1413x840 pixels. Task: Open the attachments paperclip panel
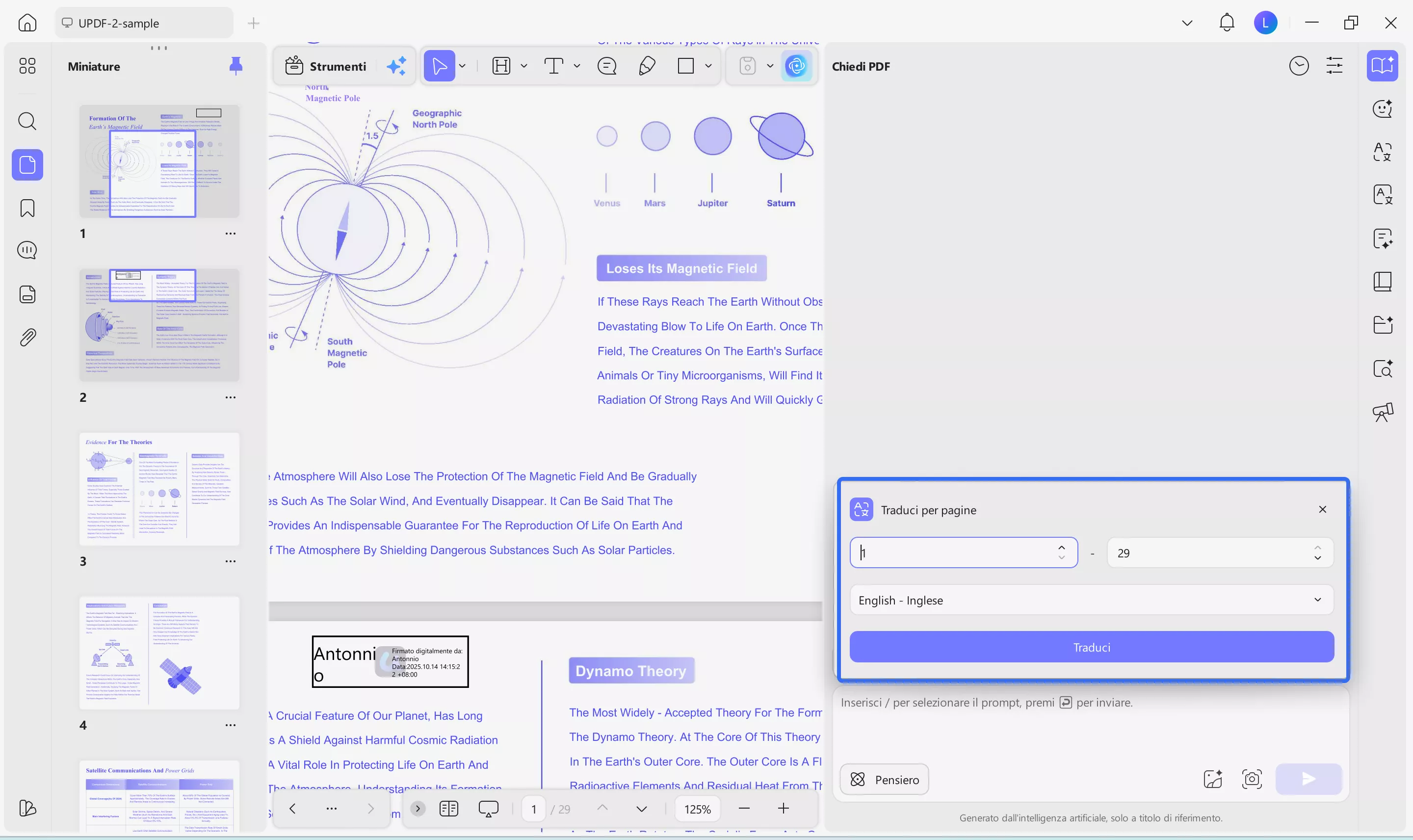coord(27,338)
